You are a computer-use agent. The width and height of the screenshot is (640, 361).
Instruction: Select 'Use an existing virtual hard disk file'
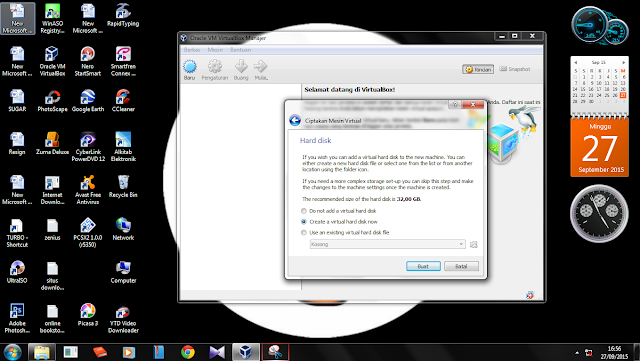point(345,232)
